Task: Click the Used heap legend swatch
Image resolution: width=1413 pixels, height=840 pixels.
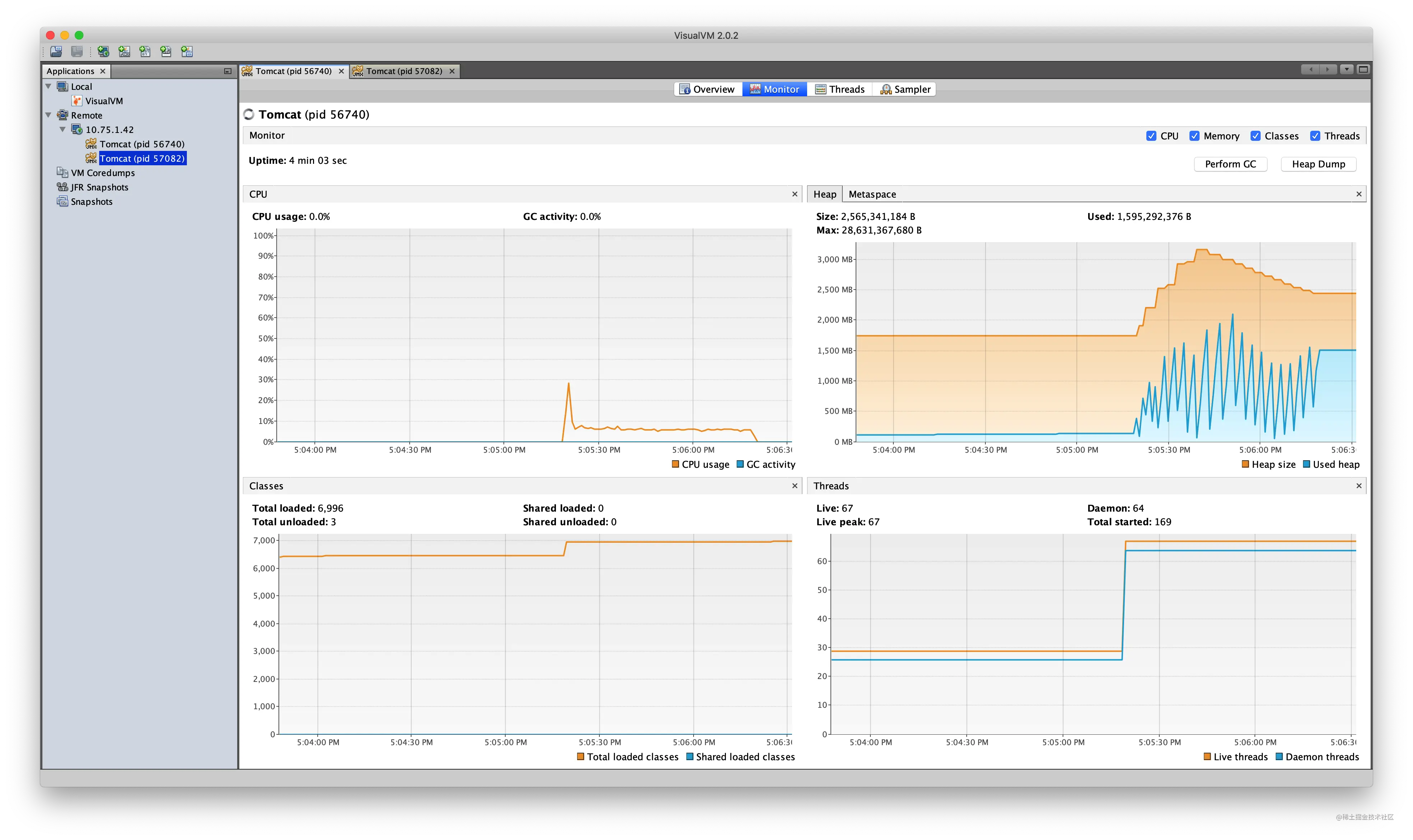Action: click(1307, 464)
